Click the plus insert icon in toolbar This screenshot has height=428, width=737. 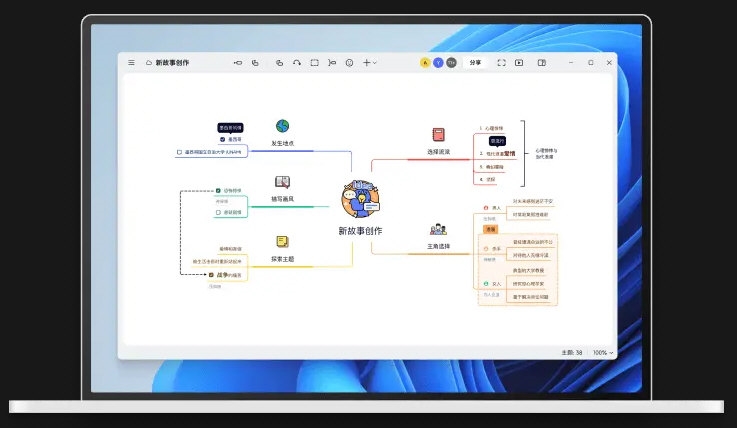click(x=367, y=62)
